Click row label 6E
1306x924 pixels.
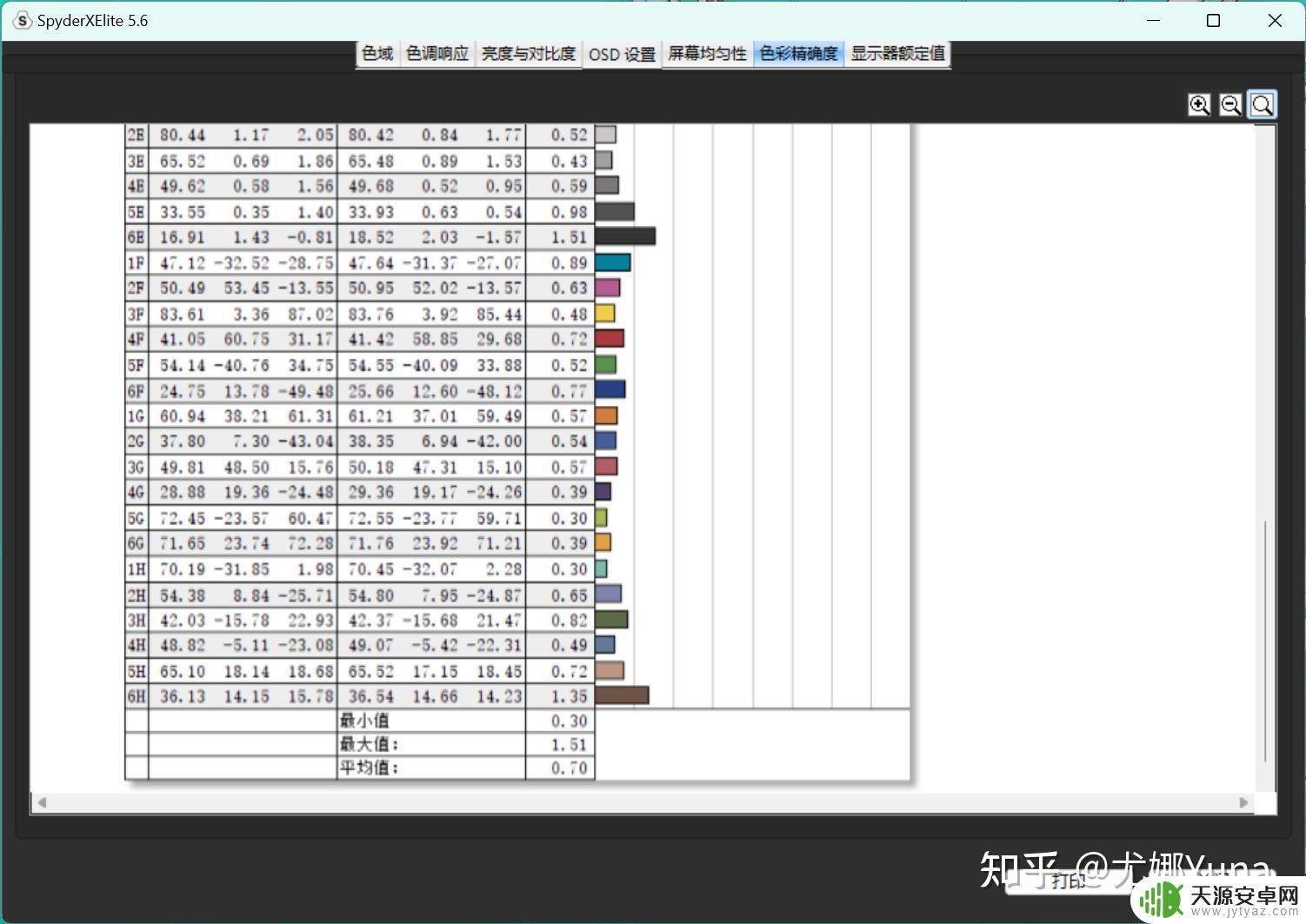[x=137, y=236]
